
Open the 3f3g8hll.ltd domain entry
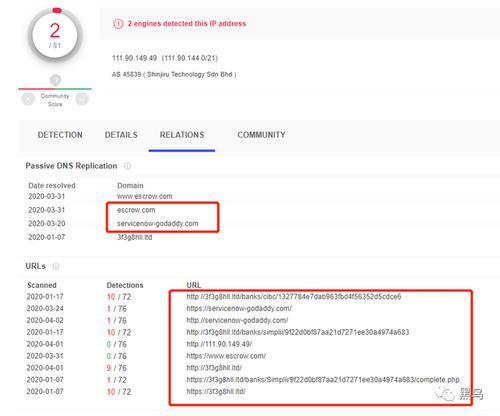pyautogui.click(x=135, y=237)
